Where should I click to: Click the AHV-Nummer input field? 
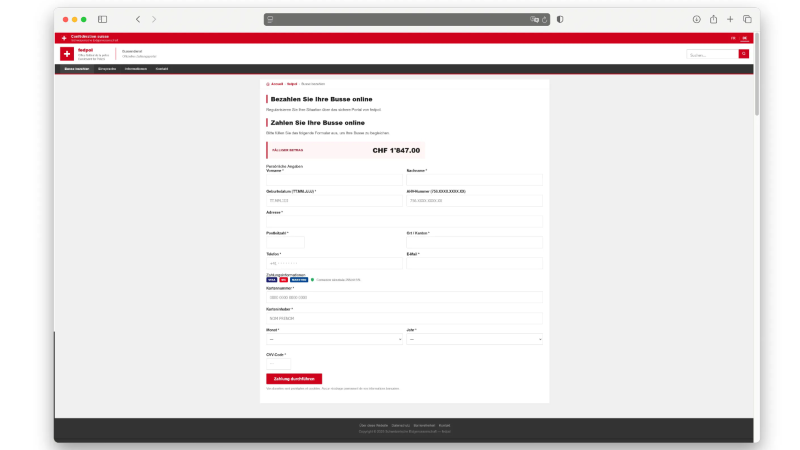coord(474,201)
